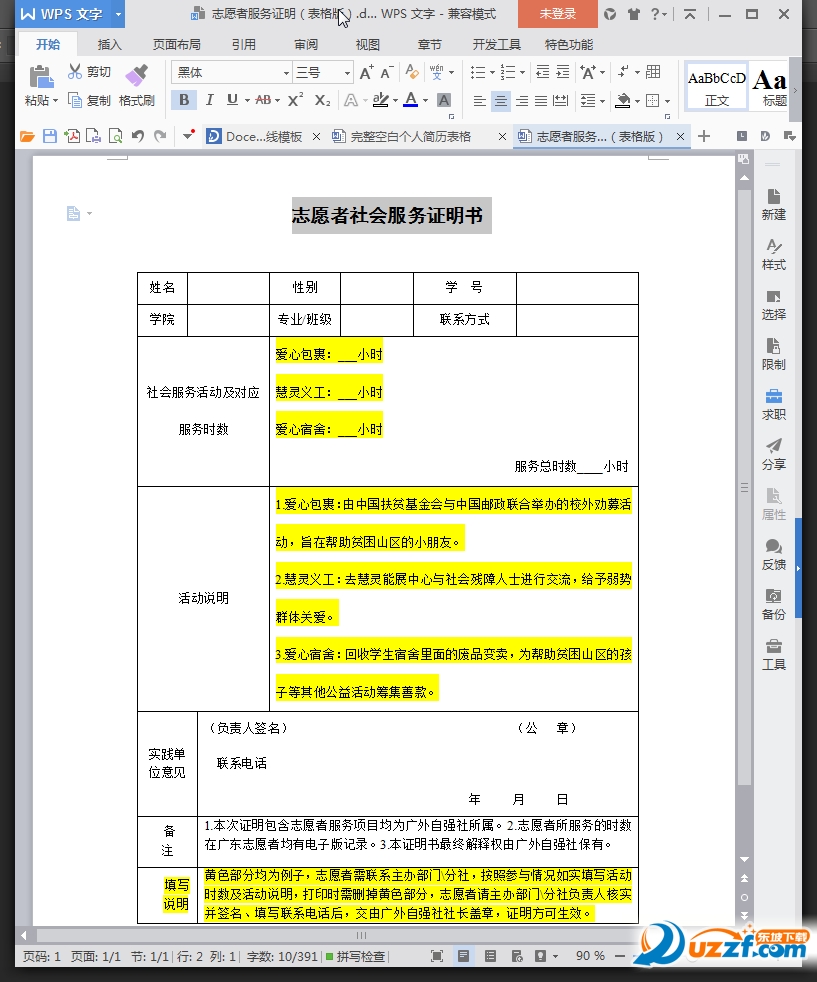817x982 pixels.
Task: Open the font size 三号 dropdown
Action: 347,73
